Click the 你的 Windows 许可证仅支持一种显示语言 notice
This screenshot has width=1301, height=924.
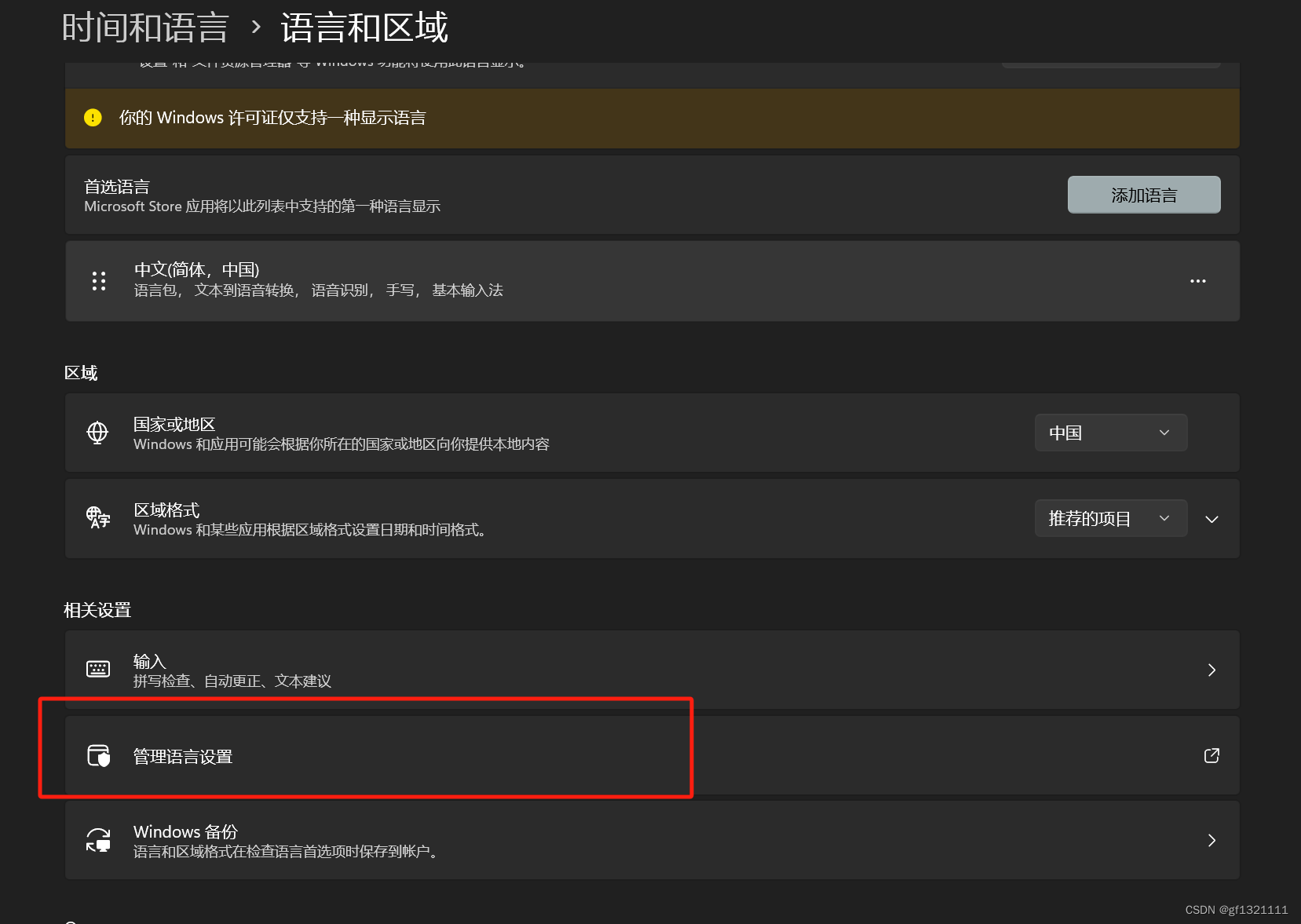point(652,118)
